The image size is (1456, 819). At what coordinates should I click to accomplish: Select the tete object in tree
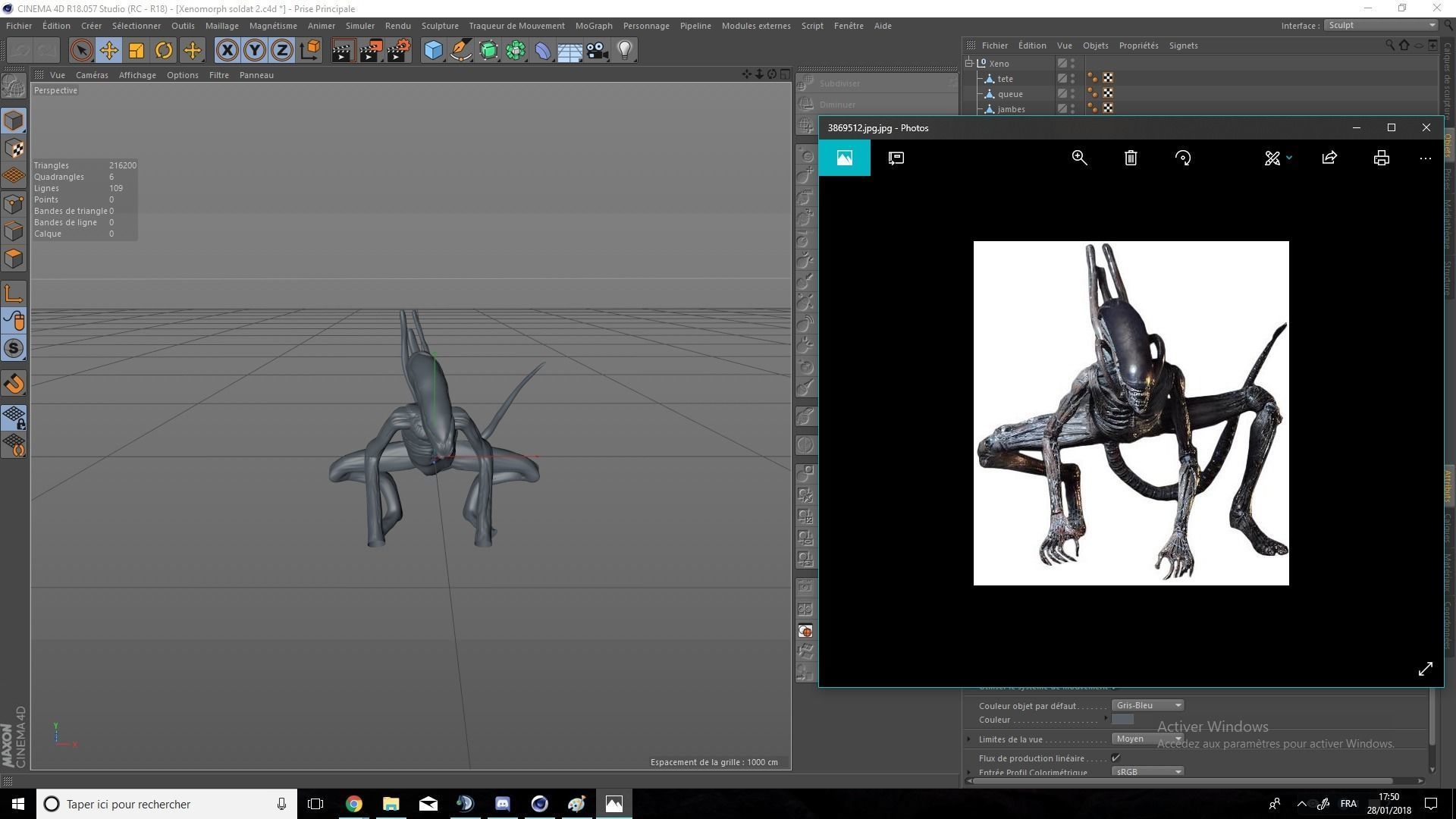(x=1005, y=79)
